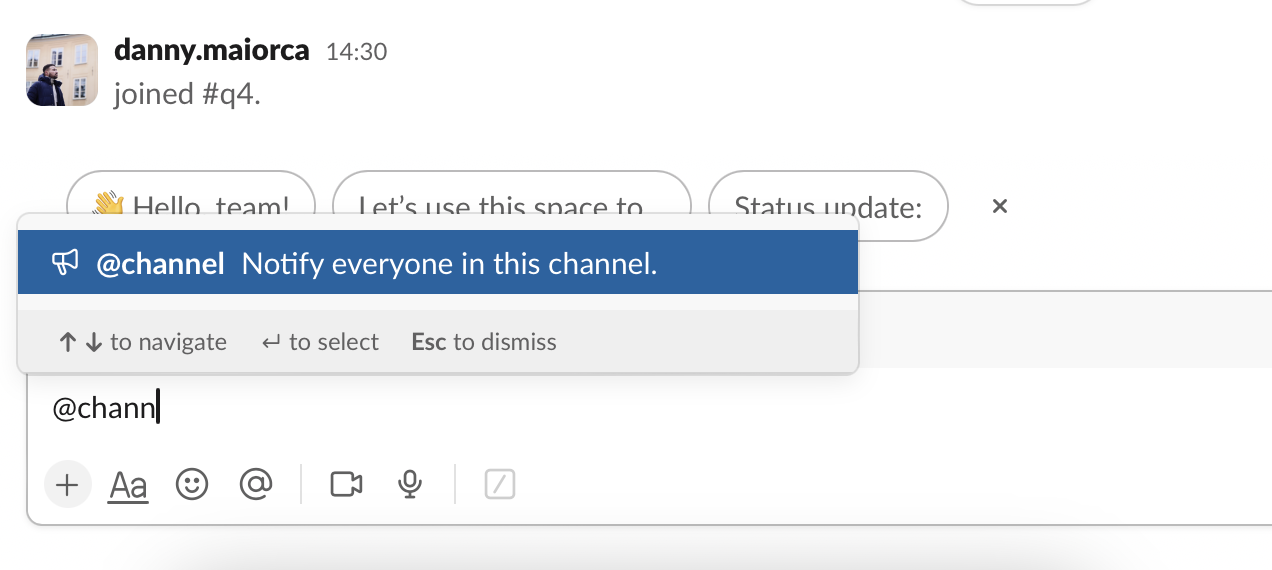Start a video clip with camera icon
1272x570 pixels.
(x=346, y=485)
